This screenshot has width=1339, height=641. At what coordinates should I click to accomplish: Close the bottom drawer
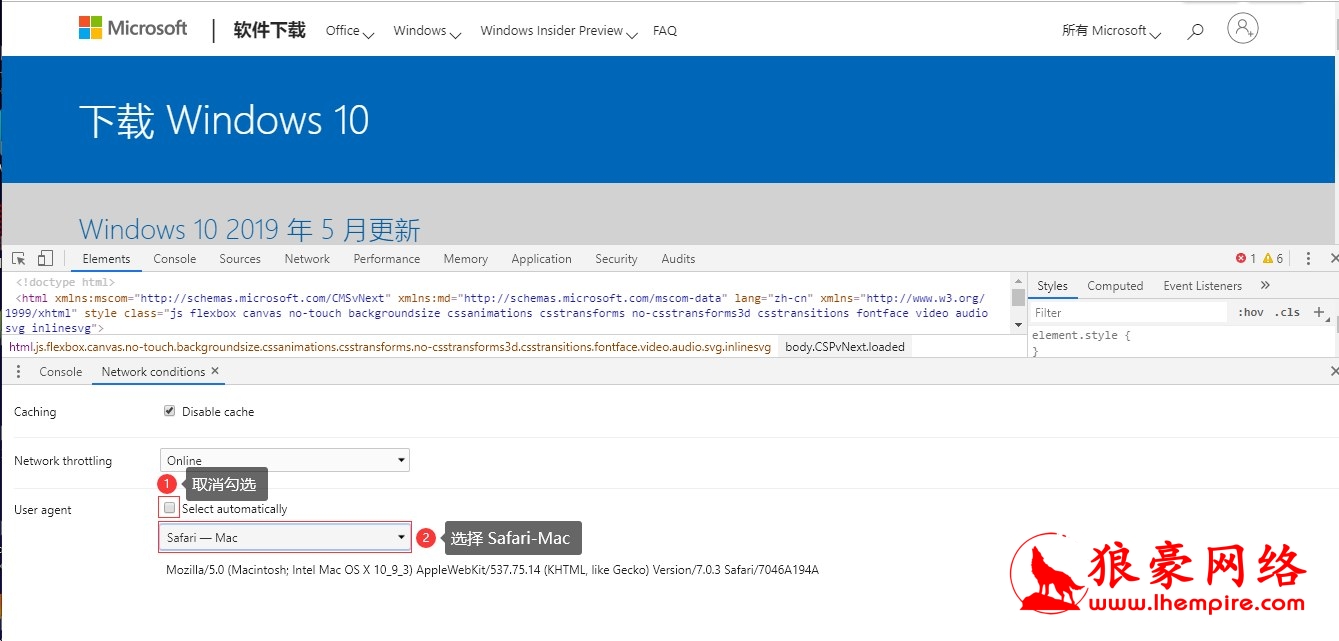1334,371
